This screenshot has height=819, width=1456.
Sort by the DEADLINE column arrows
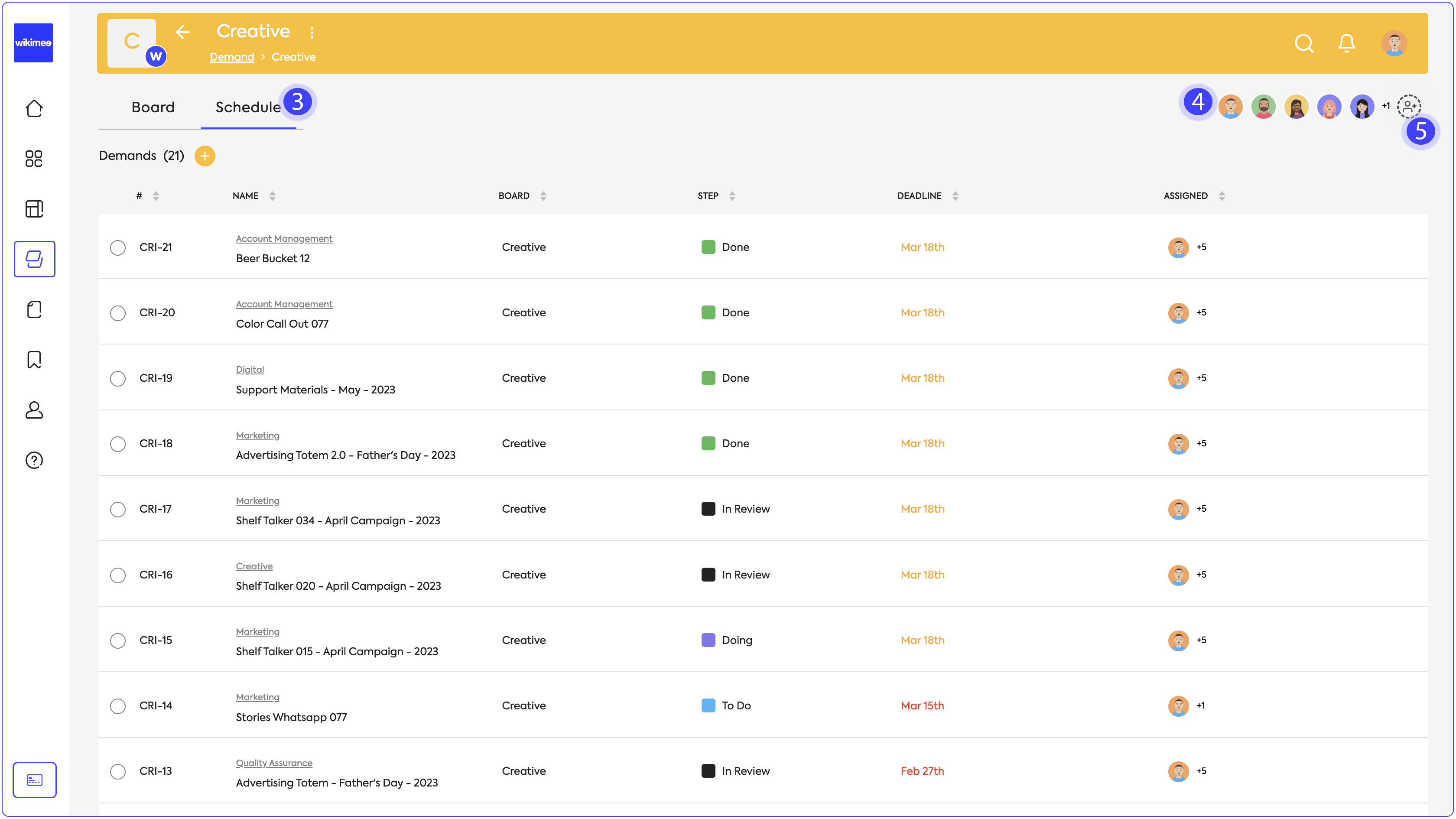[x=955, y=196]
